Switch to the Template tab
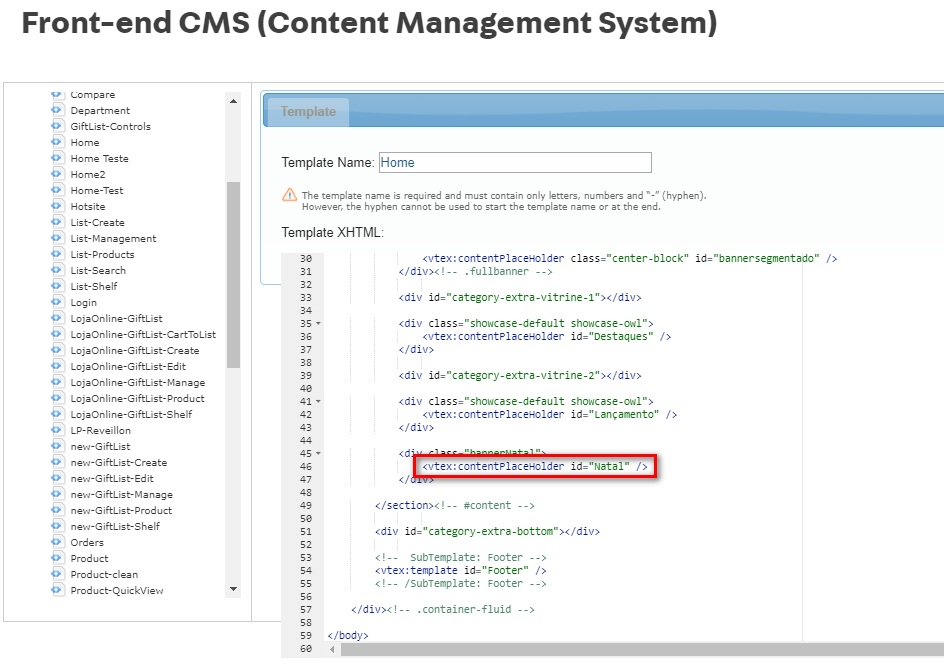Viewport: 944px width, 668px height. click(308, 112)
